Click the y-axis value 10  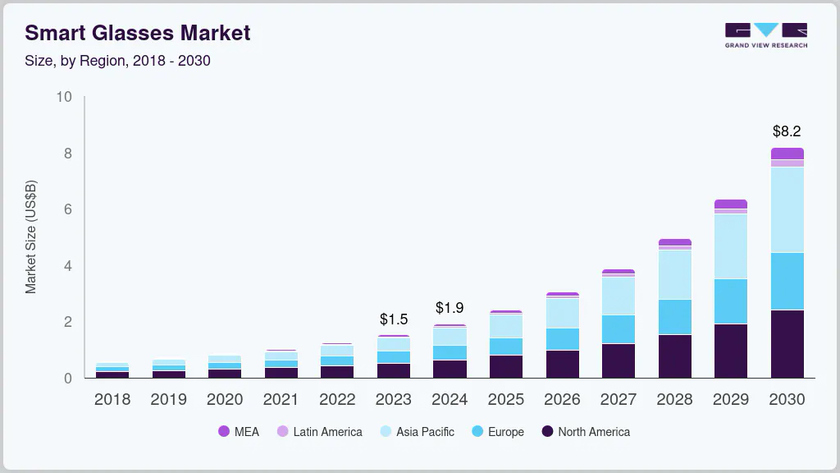pos(64,97)
